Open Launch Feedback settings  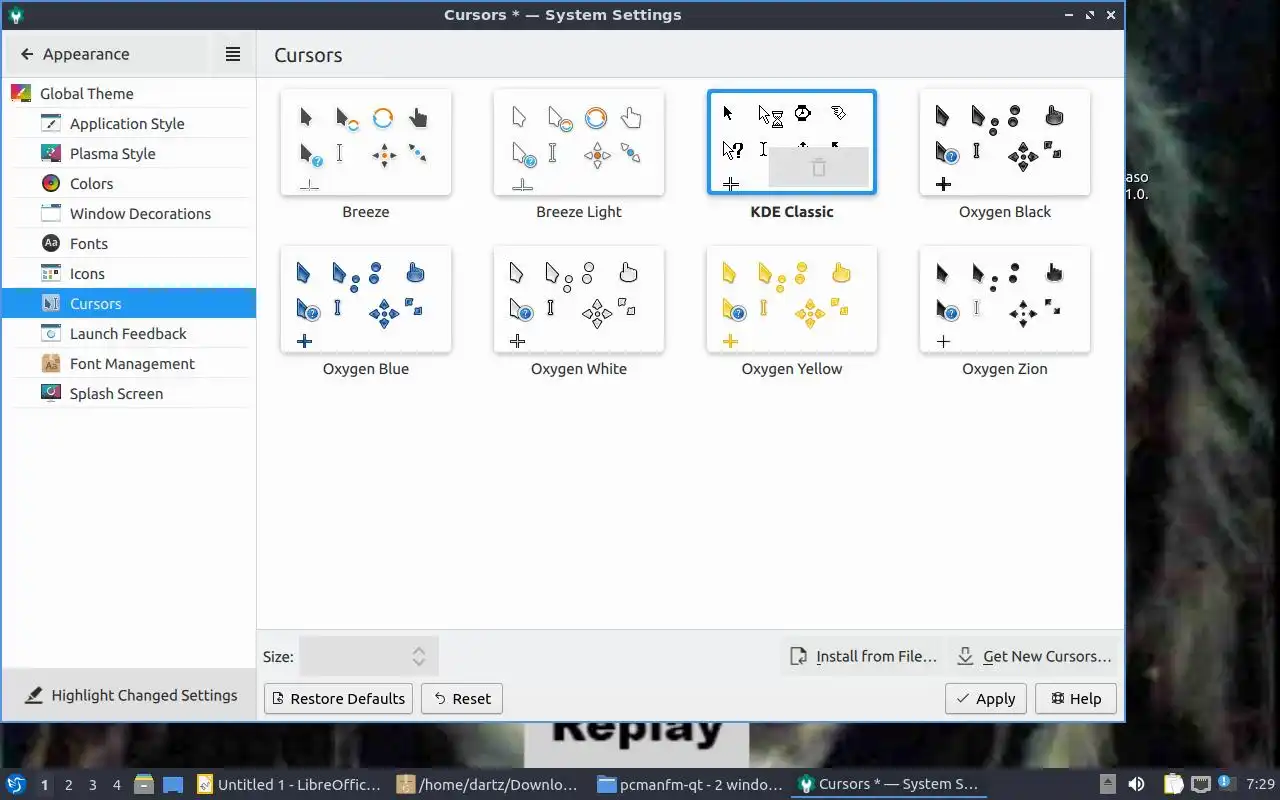click(128, 333)
